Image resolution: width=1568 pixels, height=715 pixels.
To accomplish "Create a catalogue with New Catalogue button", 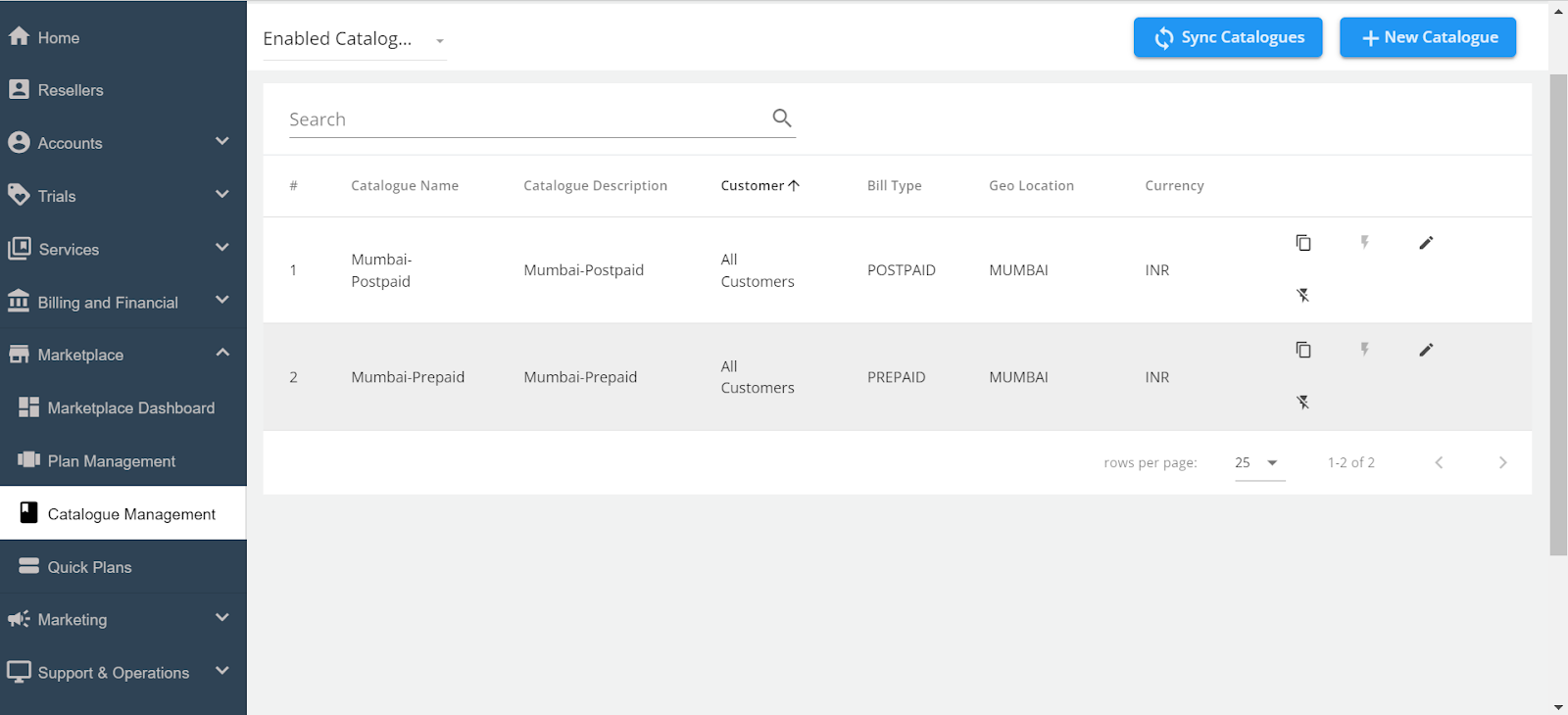I will (x=1427, y=37).
